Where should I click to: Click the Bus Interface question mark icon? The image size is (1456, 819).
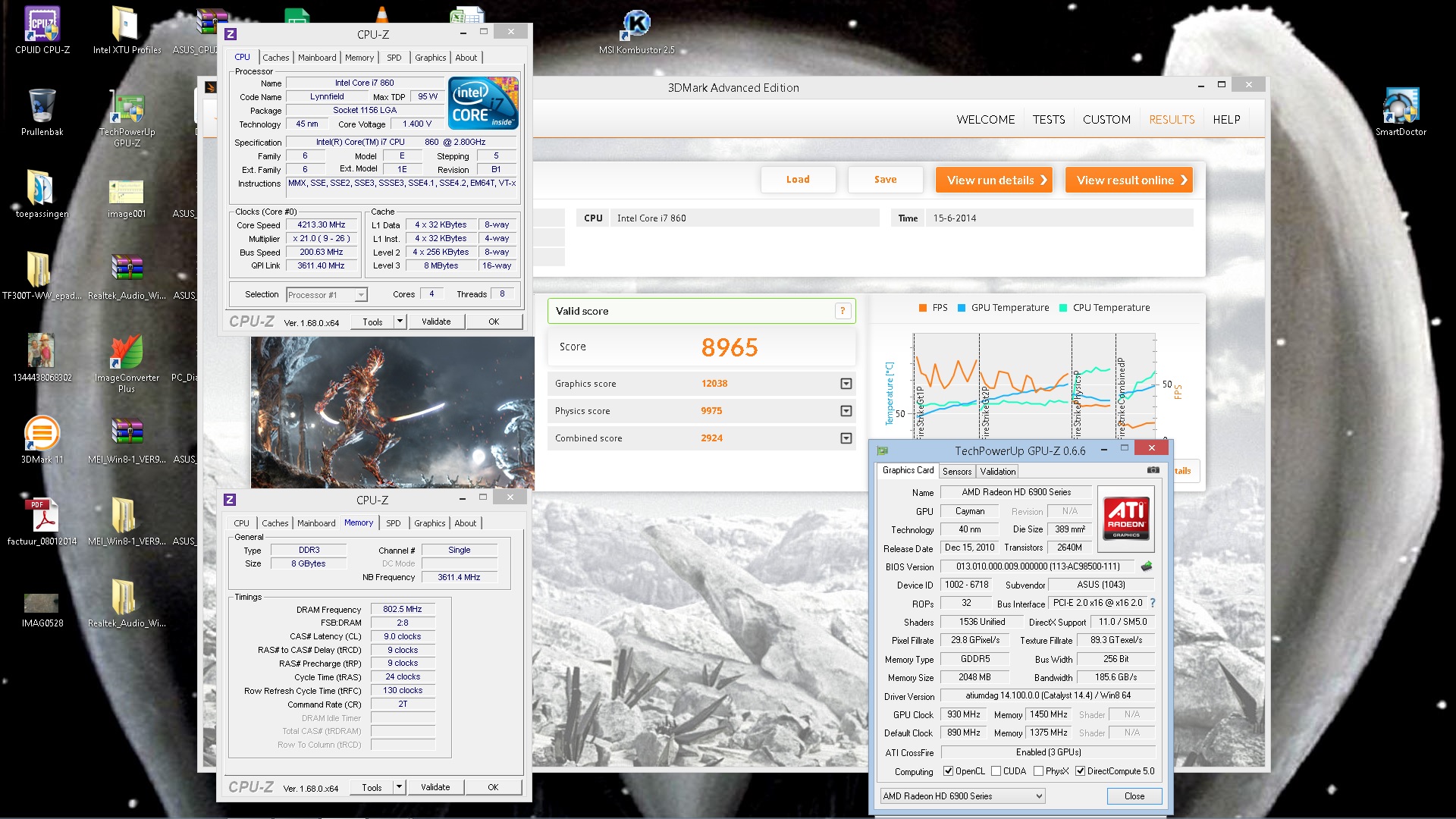pyautogui.click(x=1153, y=603)
